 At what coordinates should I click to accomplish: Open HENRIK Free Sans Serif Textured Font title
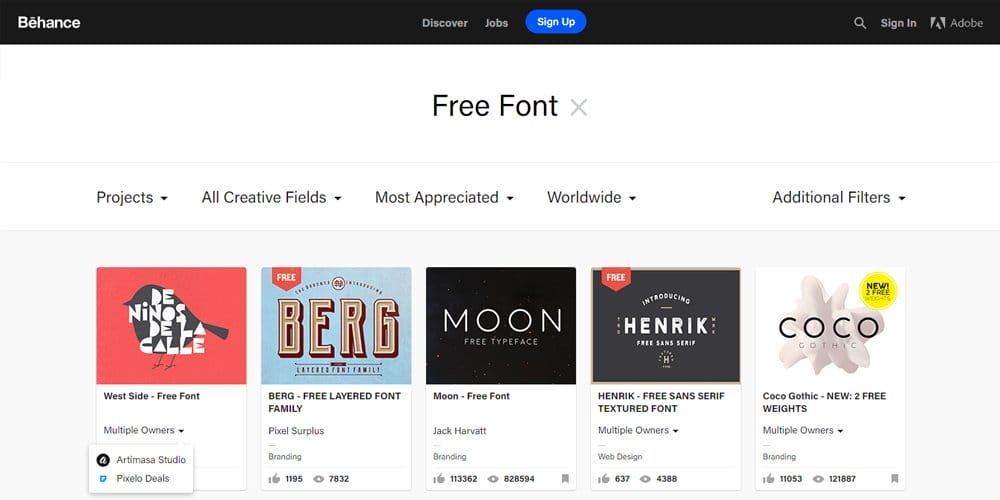661,402
